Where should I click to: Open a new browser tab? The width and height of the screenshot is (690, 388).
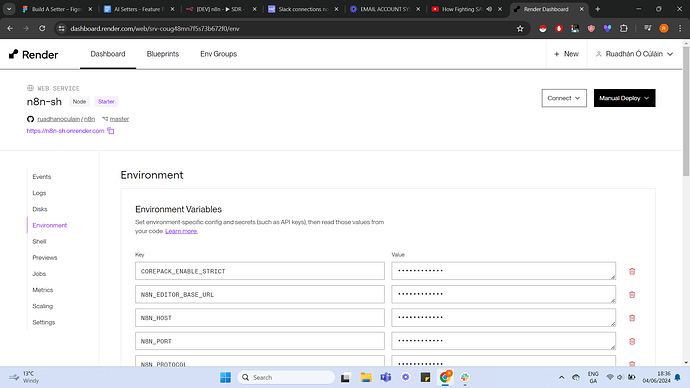coord(598,9)
